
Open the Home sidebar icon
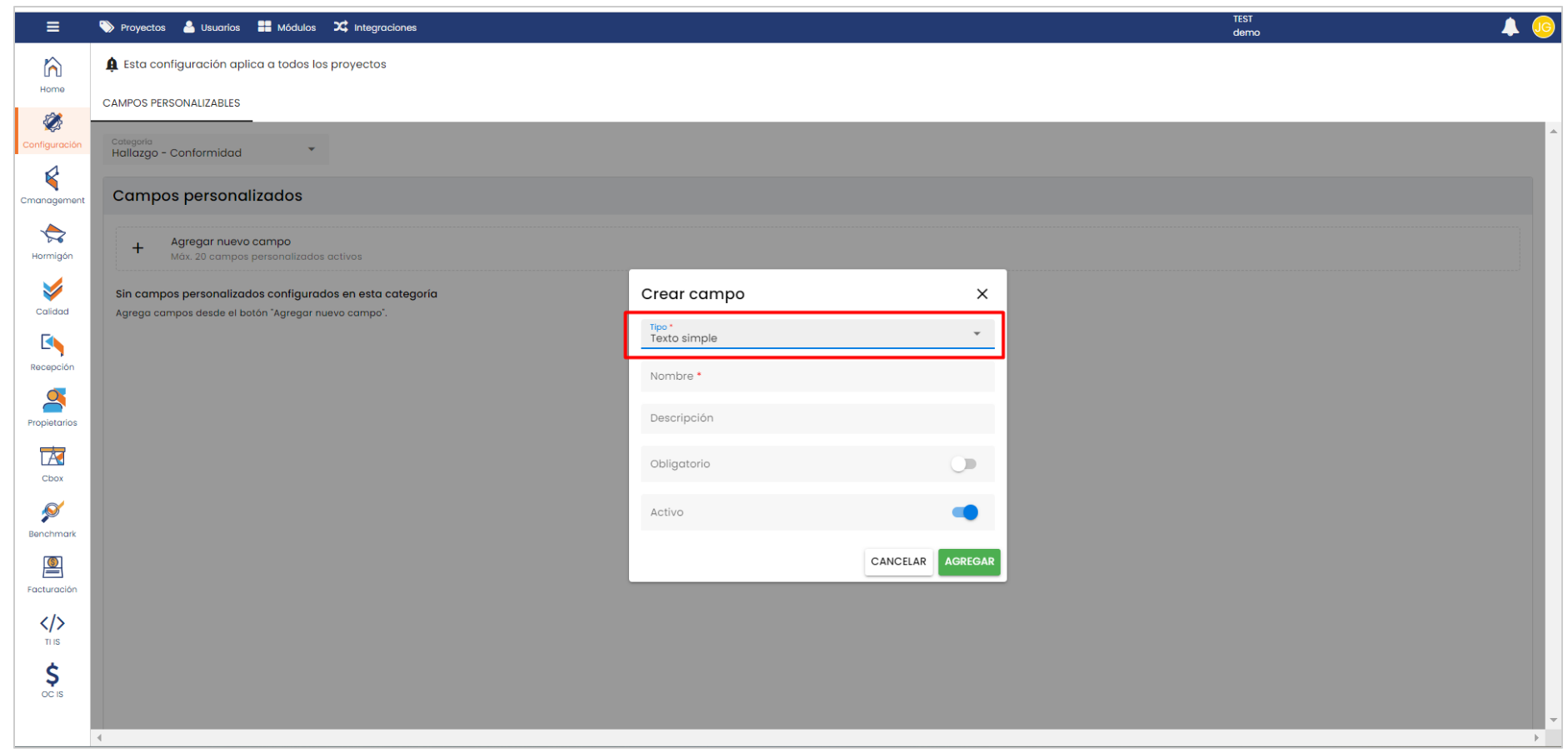point(52,73)
